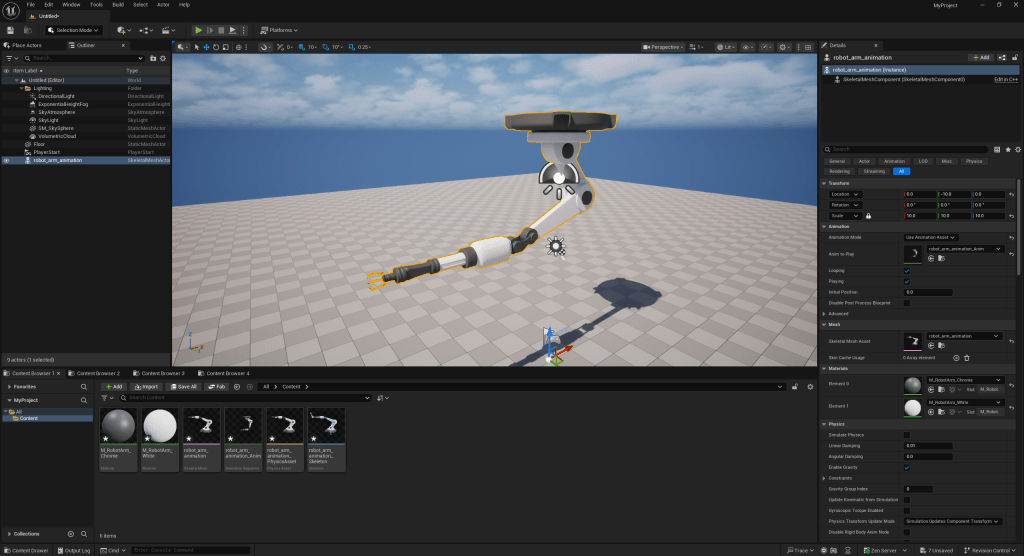Toggle visibility of robot_arm_animation in the Outliner

tap(6, 160)
